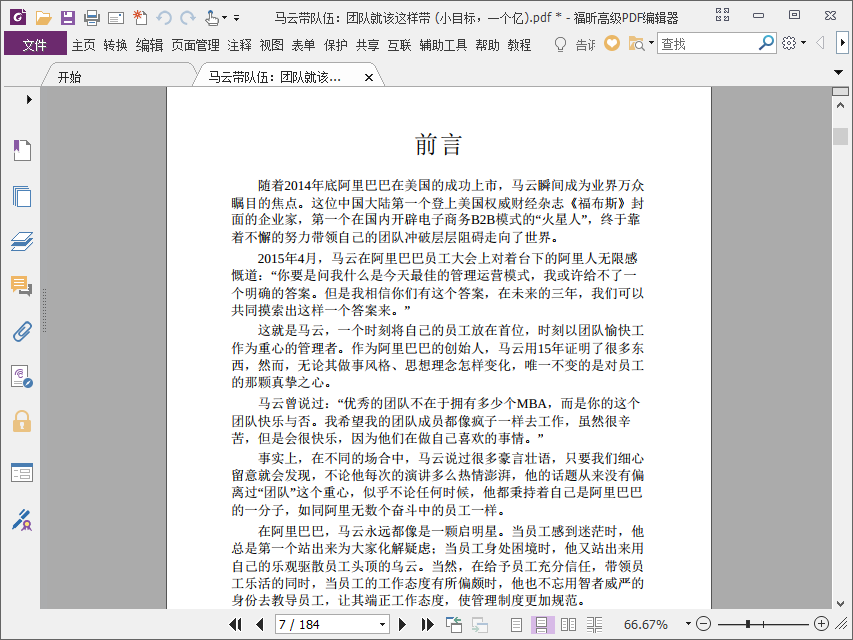This screenshot has height=640, width=853.
Task: Open the 共享 ribbon tab
Action: (367, 45)
